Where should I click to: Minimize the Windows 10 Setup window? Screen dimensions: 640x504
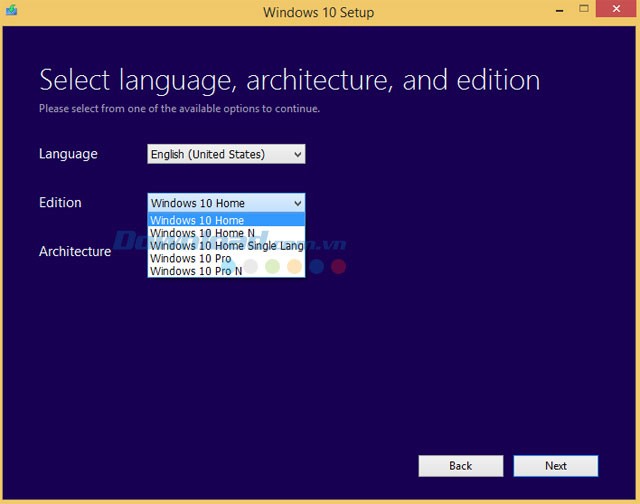560,10
